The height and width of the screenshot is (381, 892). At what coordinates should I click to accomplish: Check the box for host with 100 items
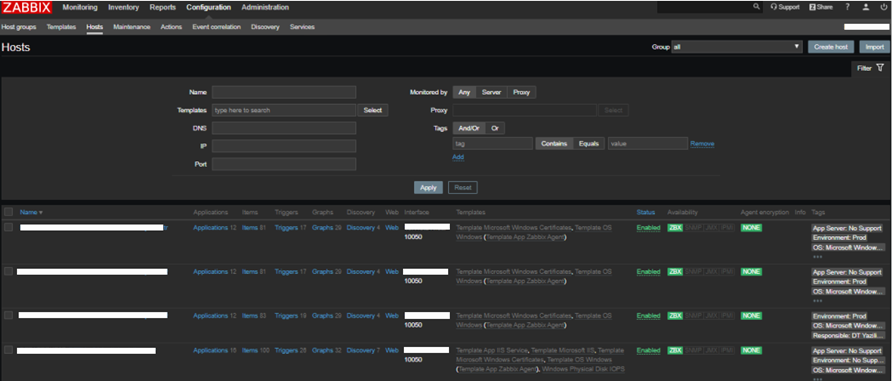click(x=9, y=349)
